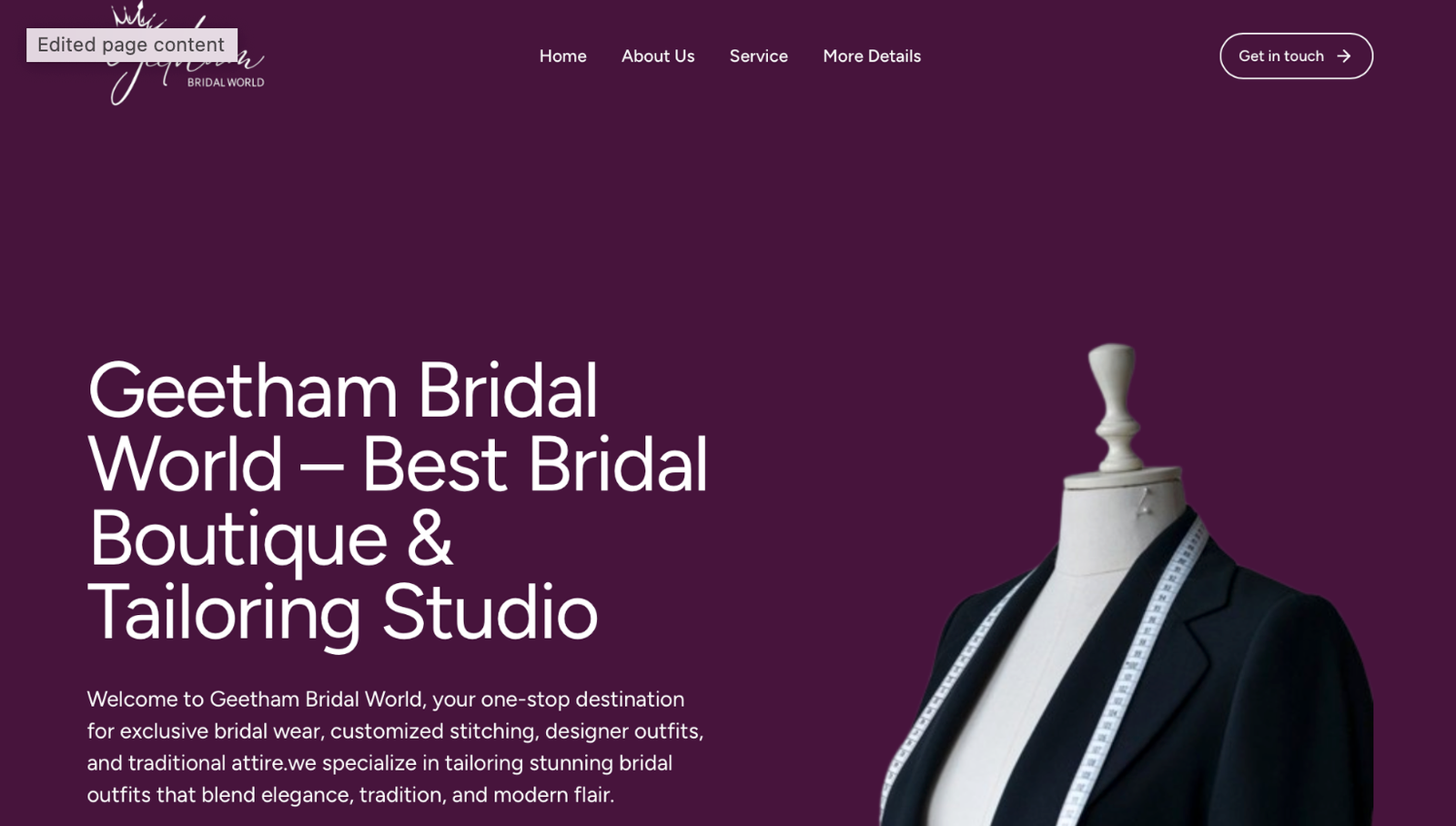Open the More Details menu item
Image resolution: width=1456 pixels, height=826 pixels.
click(x=872, y=56)
